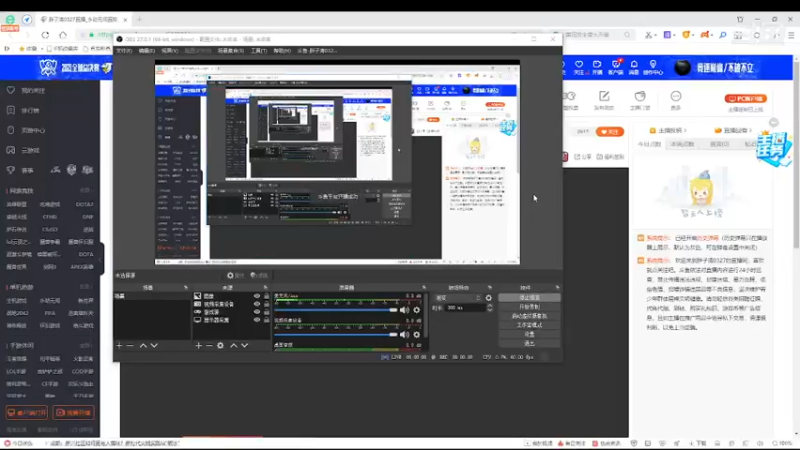Screen dimensions: 800x450
Task: Open source properties gear above OBS docks
Action: point(231,275)
